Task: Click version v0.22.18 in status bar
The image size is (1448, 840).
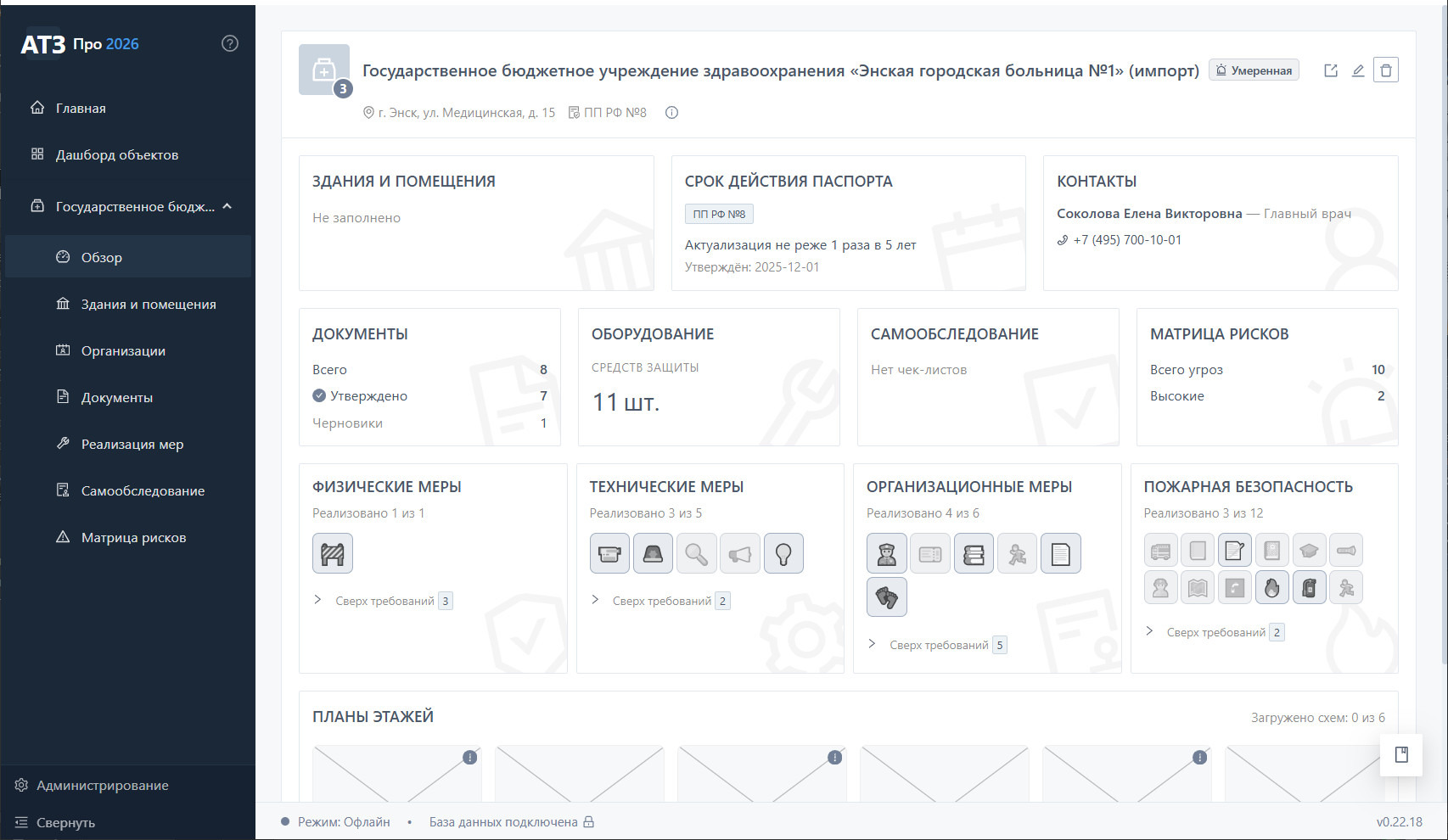Action: click(1399, 822)
